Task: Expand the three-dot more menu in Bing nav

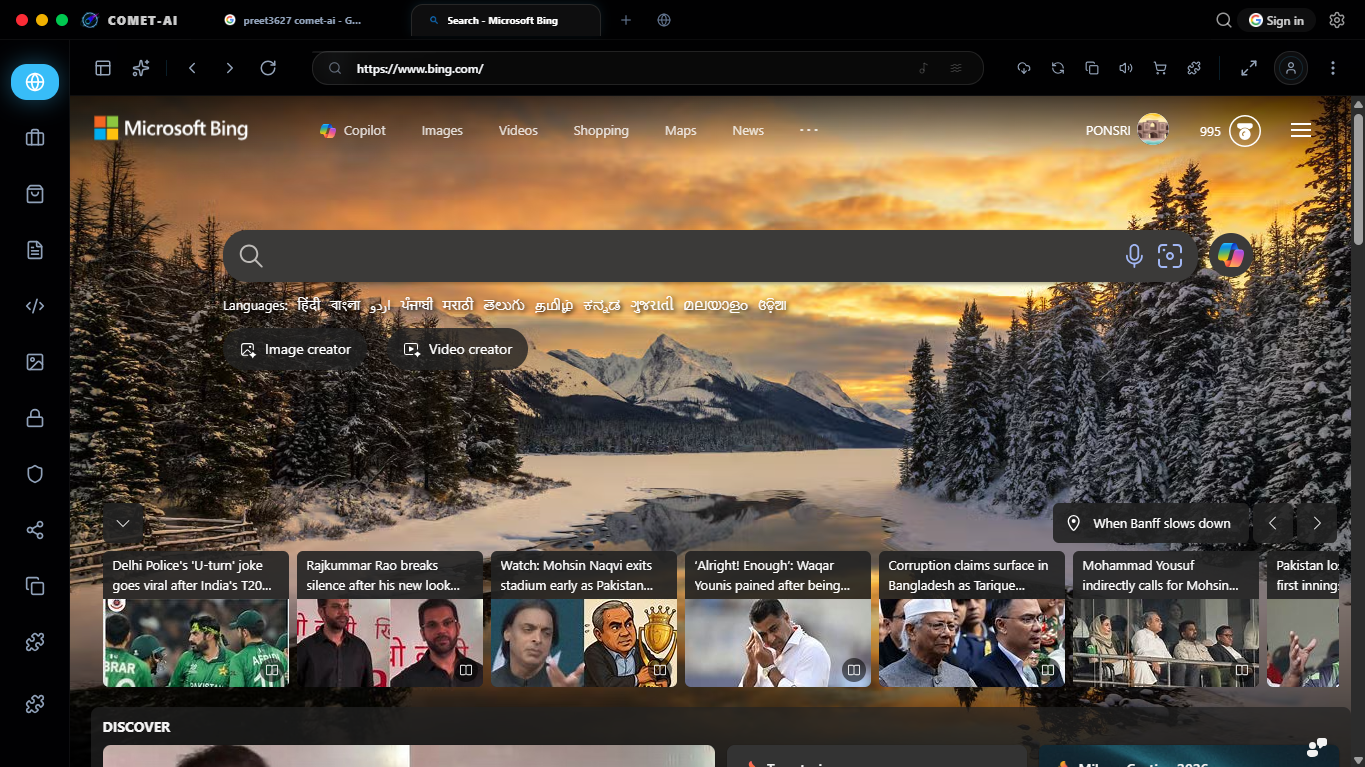Action: [x=809, y=130]
